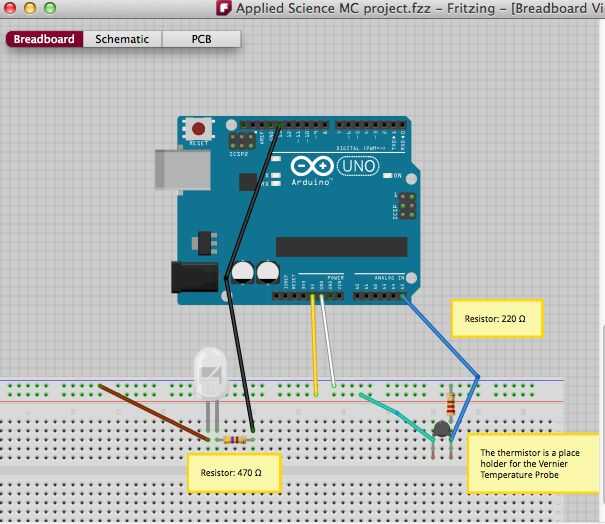Screen dimensions: 605x524
Task: Maximize the window with green button
Action: (x=50, y=7)
